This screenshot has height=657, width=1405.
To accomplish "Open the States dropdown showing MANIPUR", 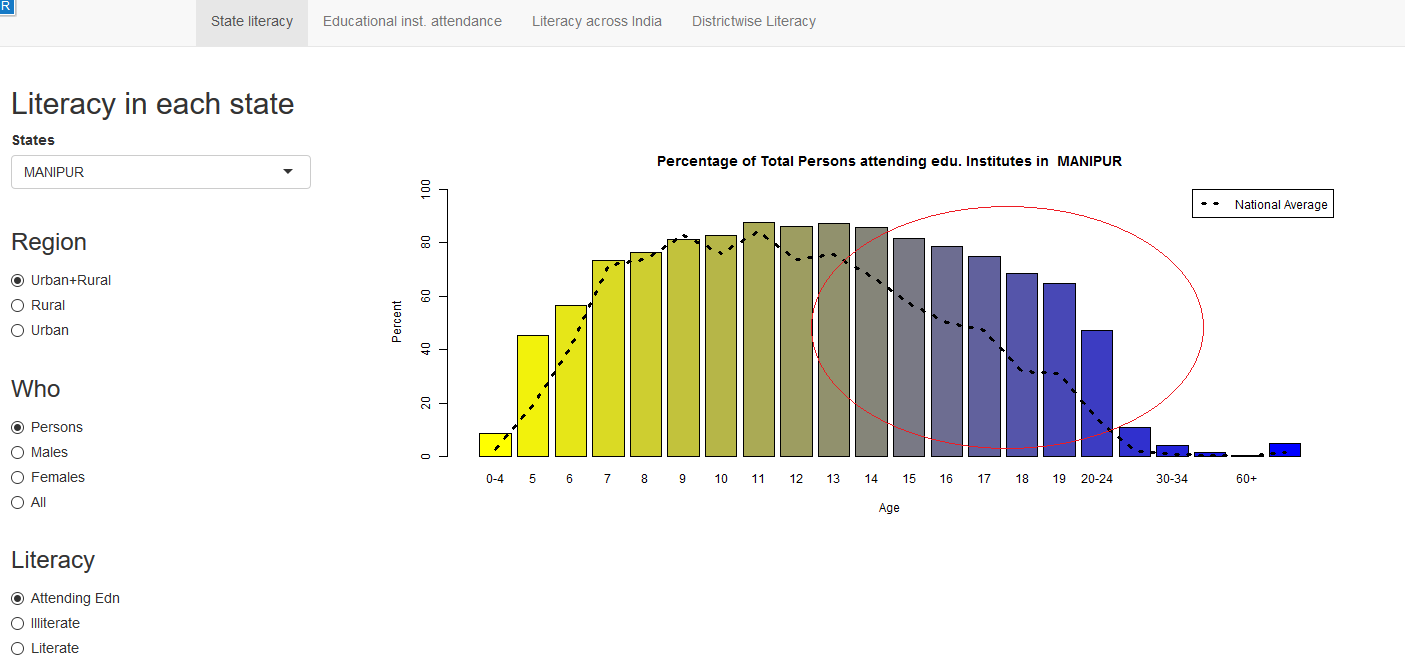I will pyautogui.click(x=161, y=172).
